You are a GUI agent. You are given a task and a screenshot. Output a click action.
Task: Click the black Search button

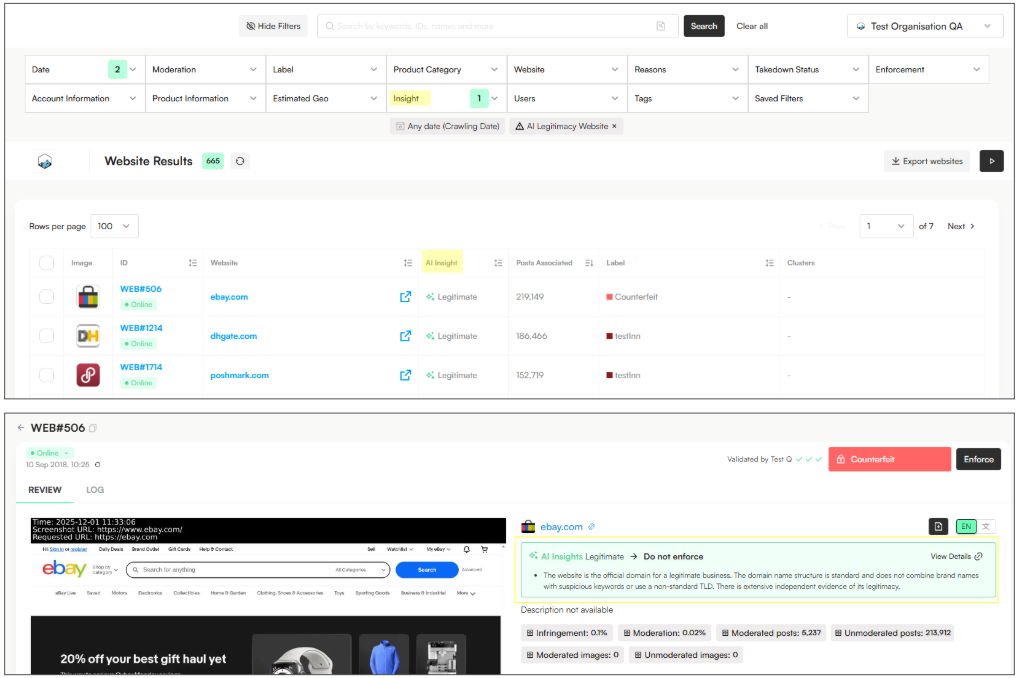(704, 26)
